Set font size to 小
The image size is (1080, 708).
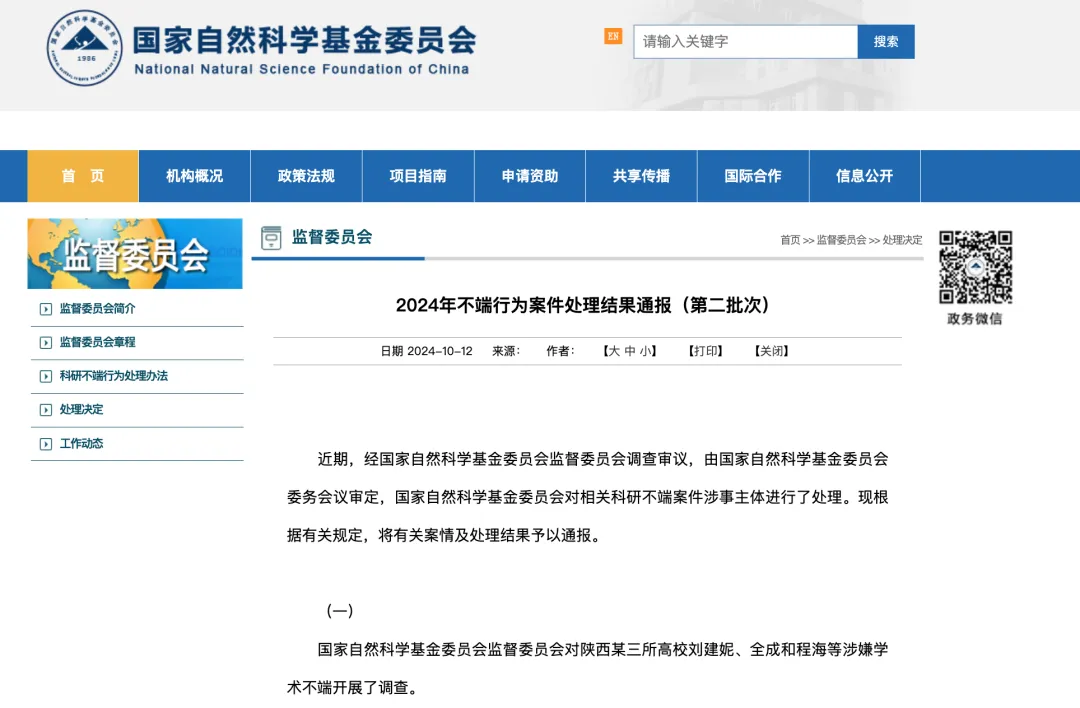[645, 351]
